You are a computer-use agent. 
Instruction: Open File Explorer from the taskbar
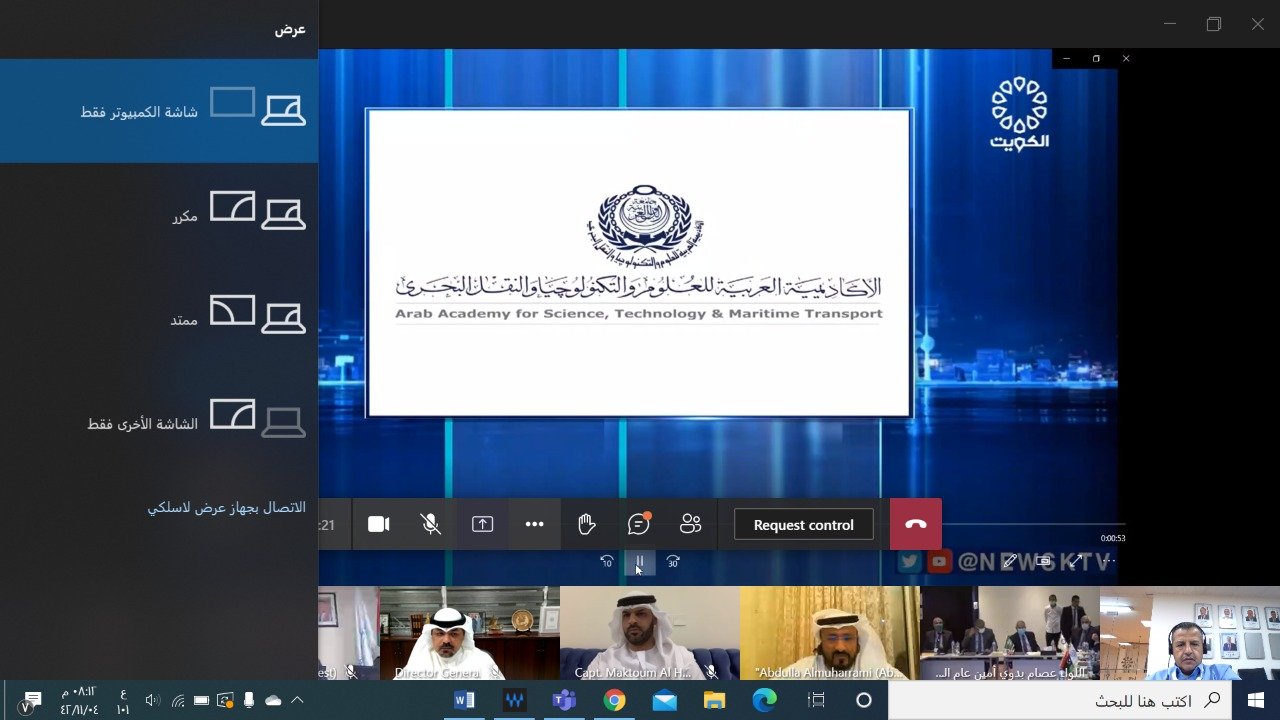pos(714,701)
